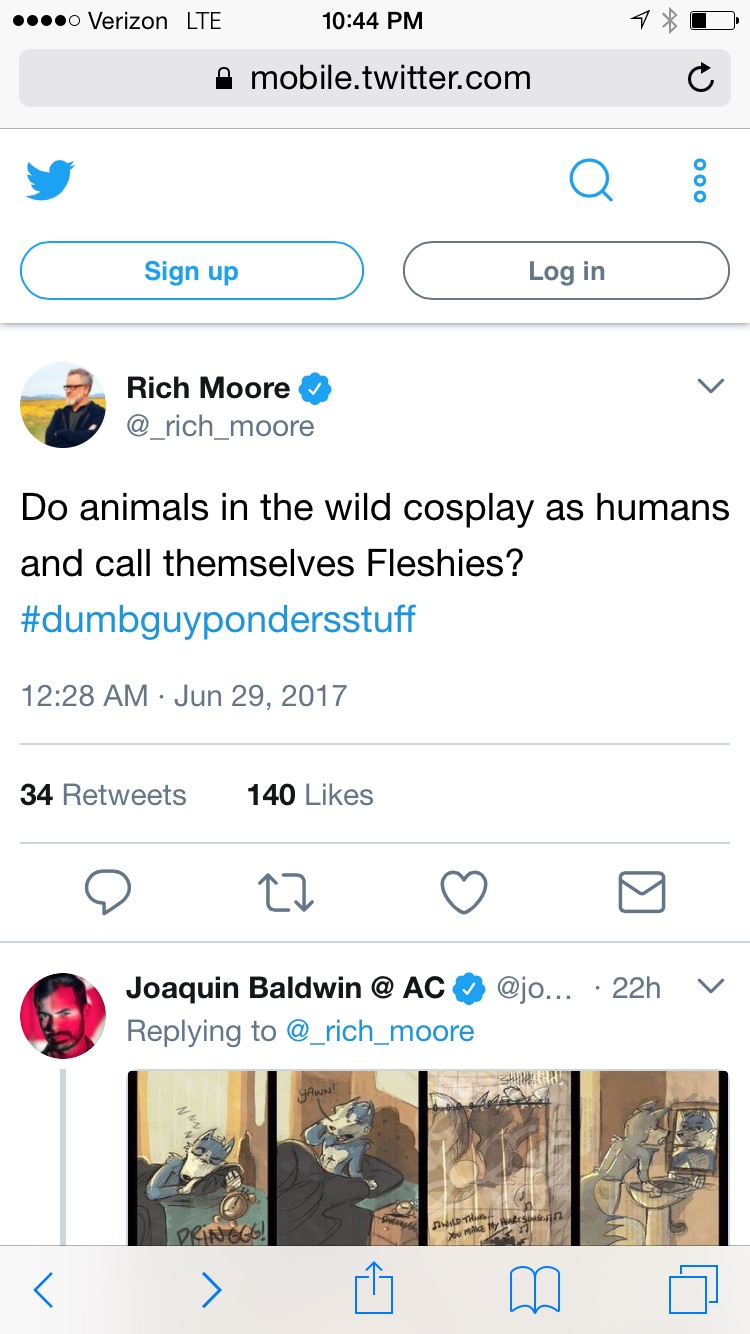Open Joaquin Baldwin's avatar
The width and height of the screenshot is (750, 1334).
click(63, 1015)
